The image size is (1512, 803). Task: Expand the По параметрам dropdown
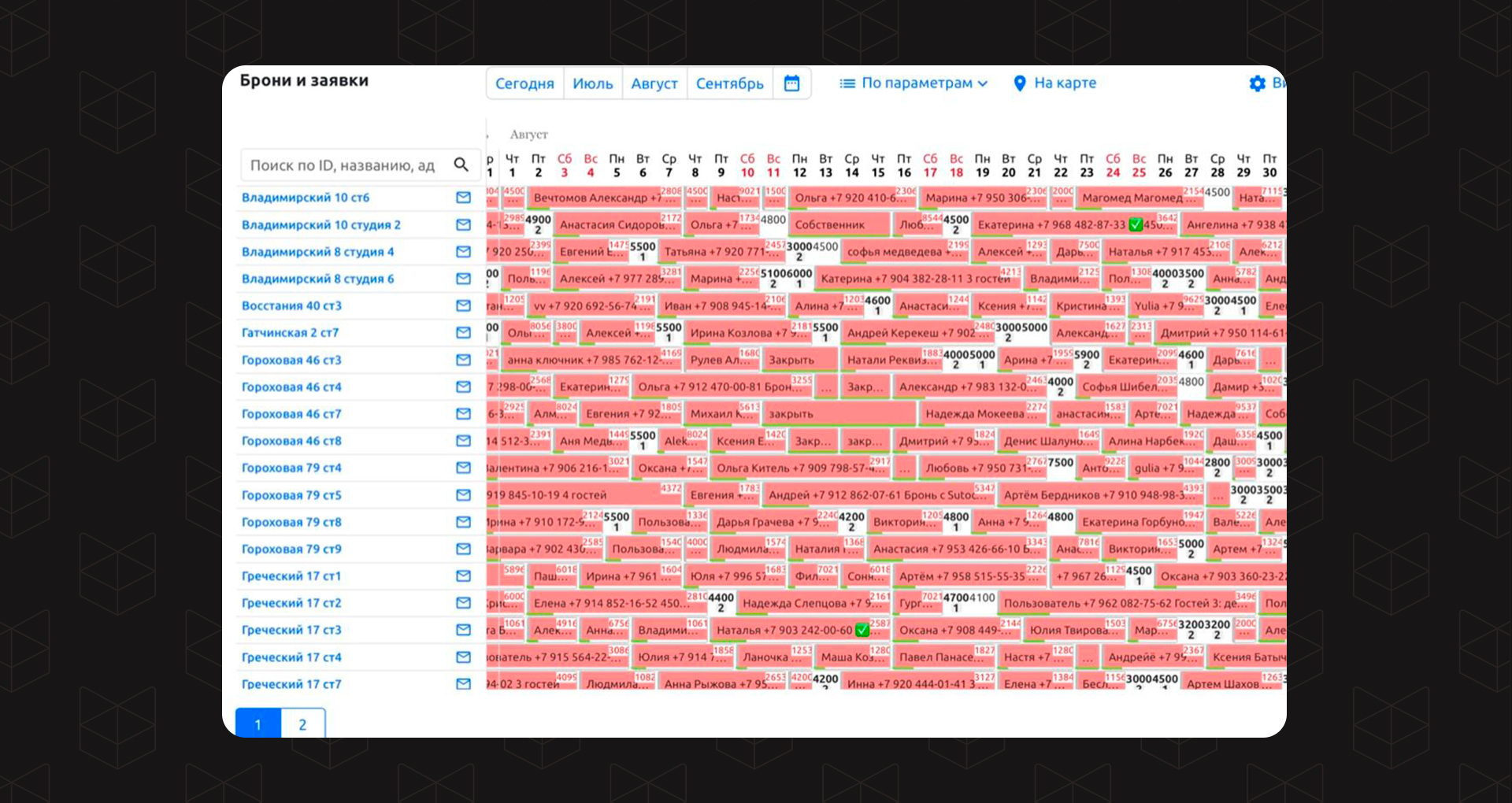pos(913,83)
